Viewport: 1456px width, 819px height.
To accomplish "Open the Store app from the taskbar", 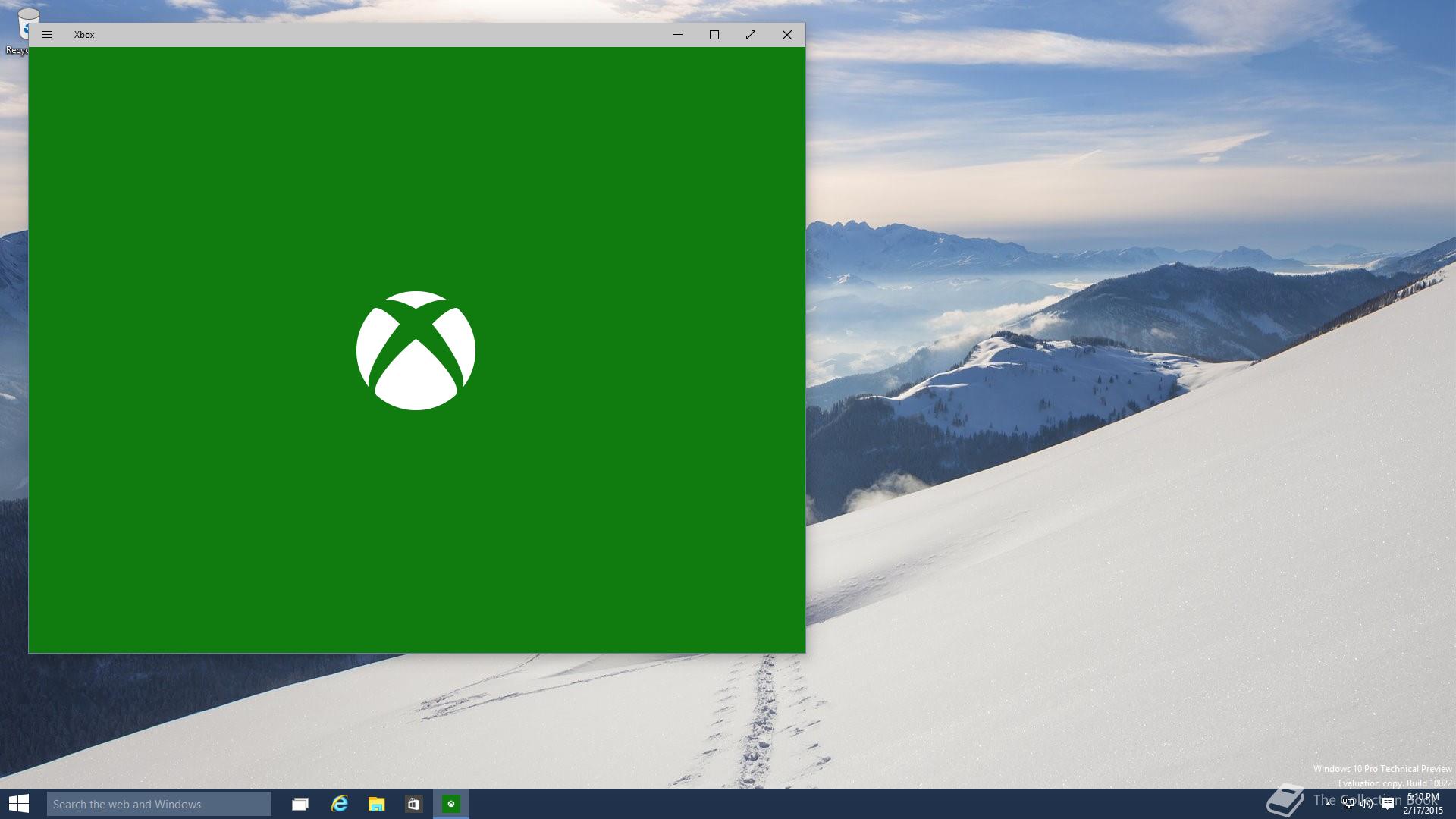I will [x=413, y=804].
